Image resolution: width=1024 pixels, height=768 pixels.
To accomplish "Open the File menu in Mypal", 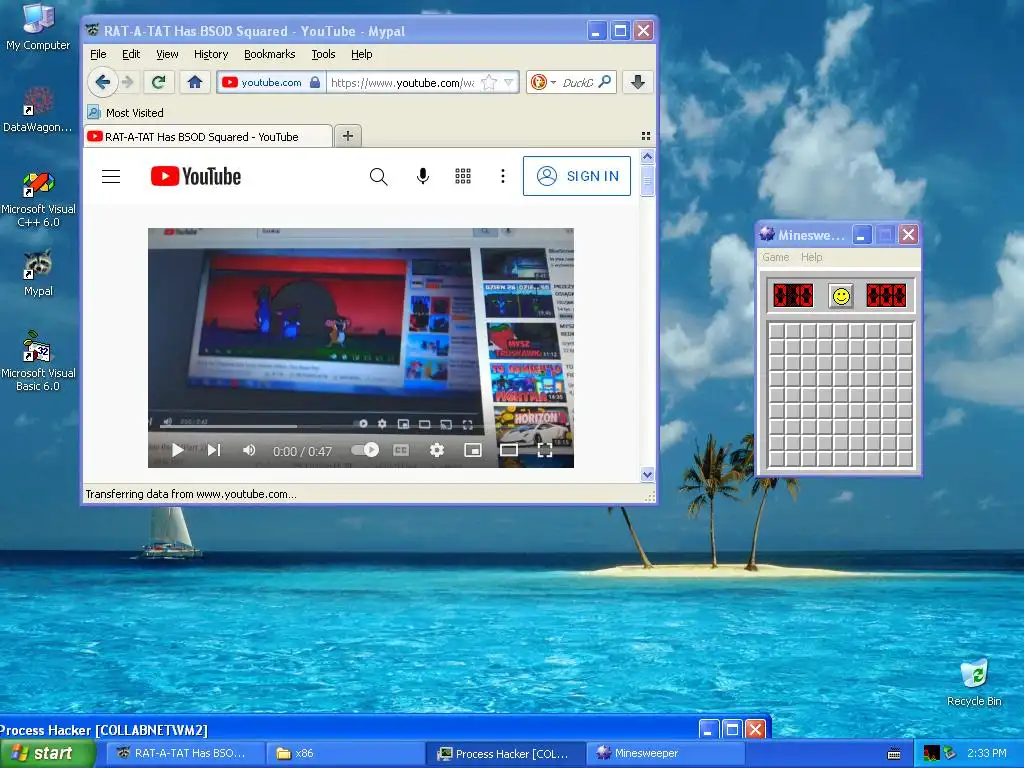I will [98, 54].
